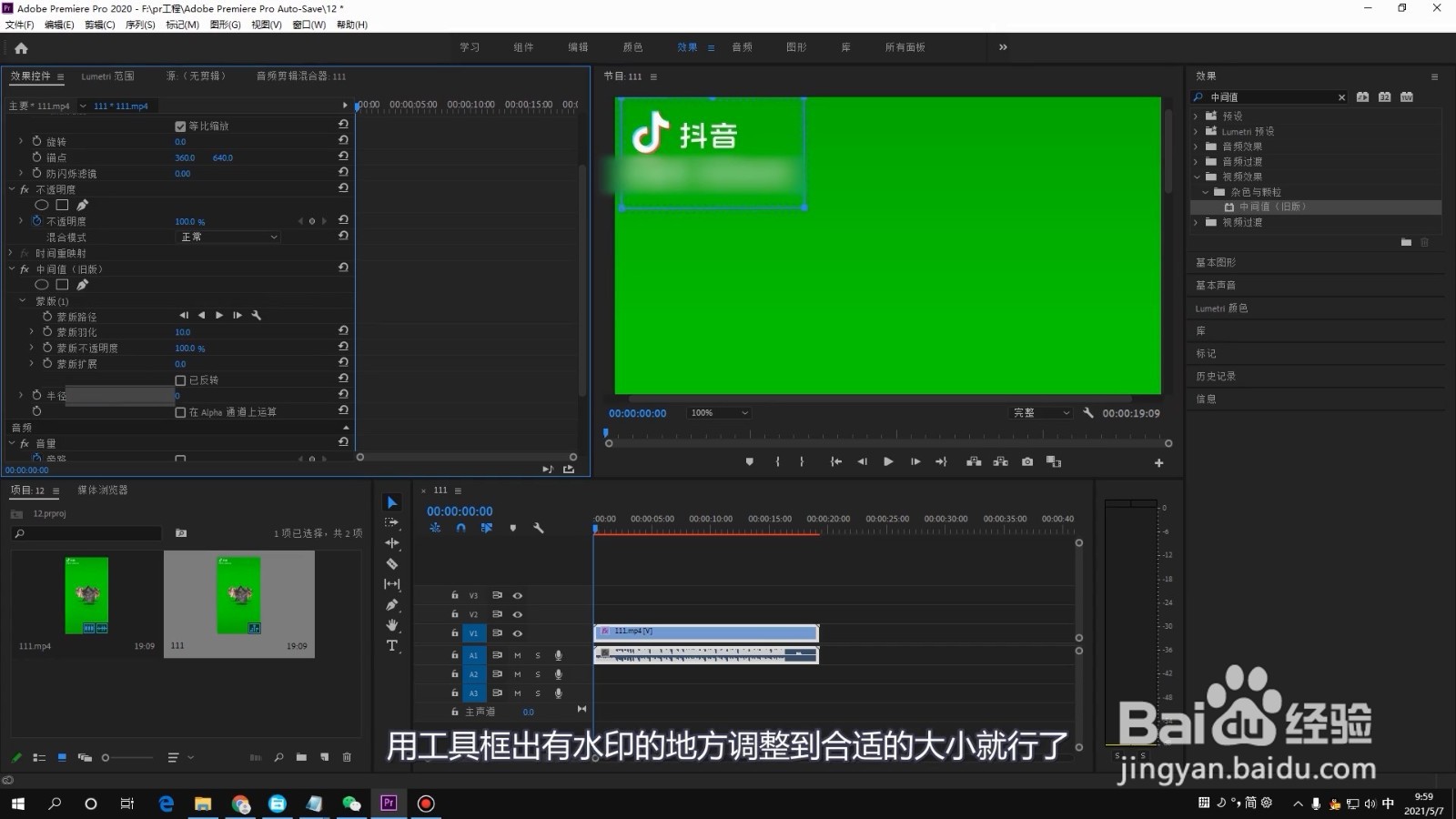Open the Lumetri 范围 panel tab
Screen dimensions: 1456x819
pos(107,76)
